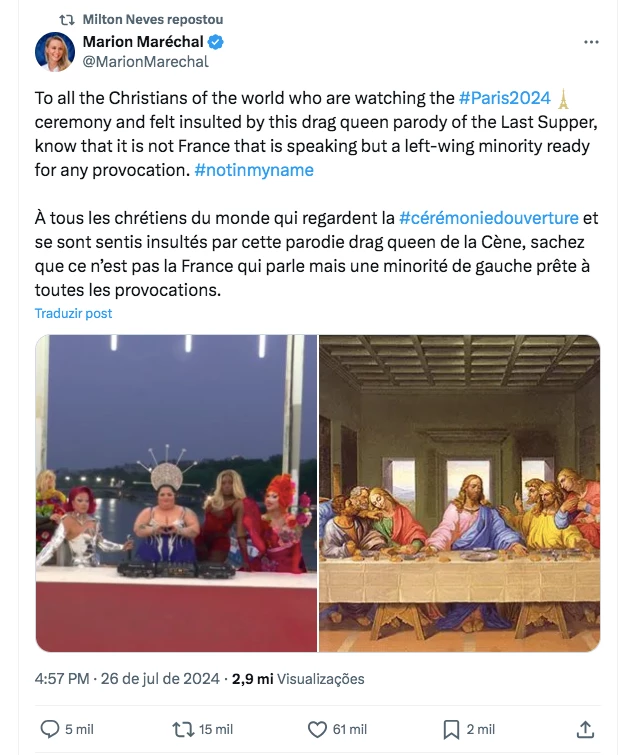Click "Traduzir post" to translate

73,313
